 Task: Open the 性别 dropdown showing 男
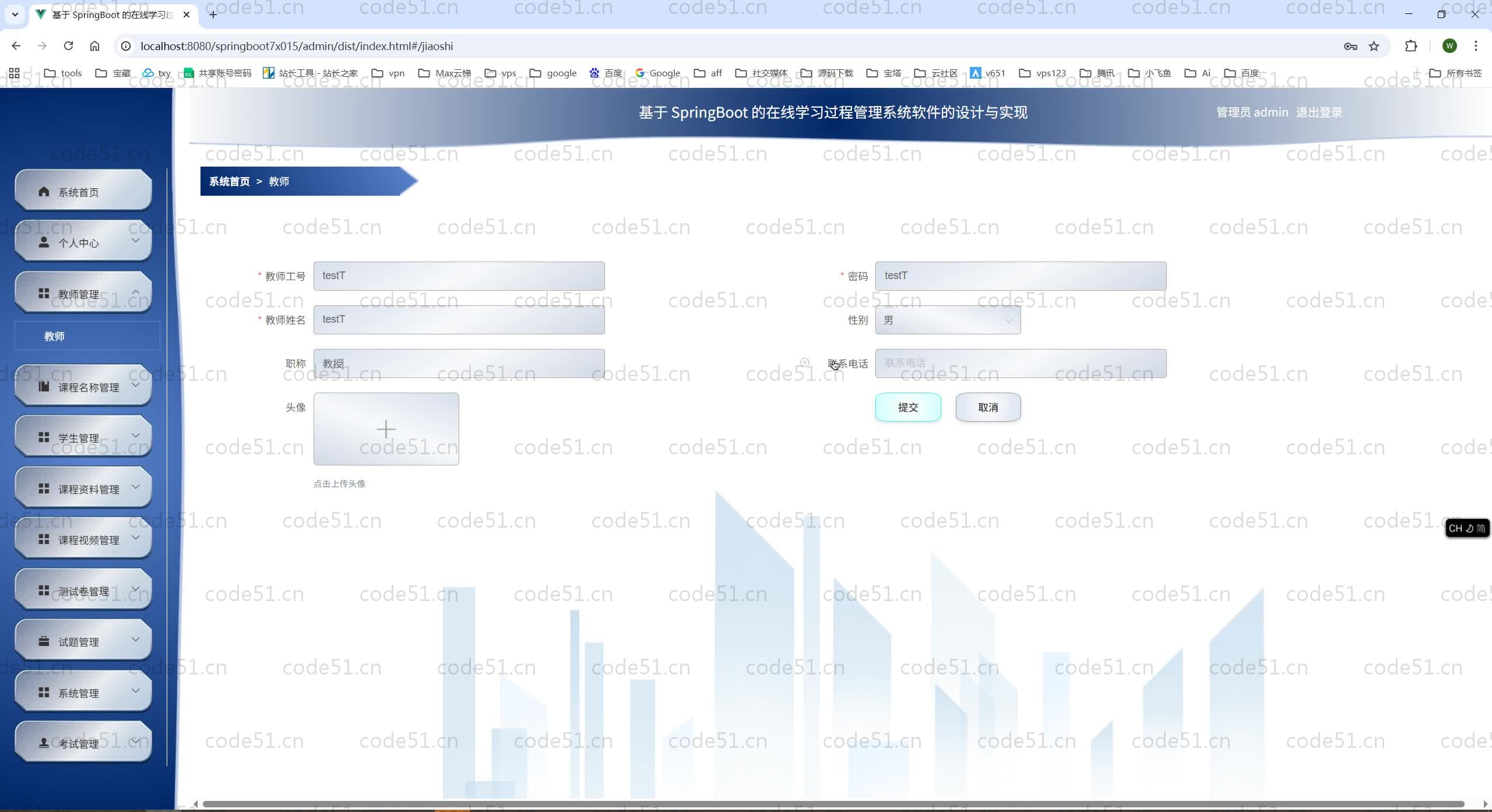tap(948, 320)
